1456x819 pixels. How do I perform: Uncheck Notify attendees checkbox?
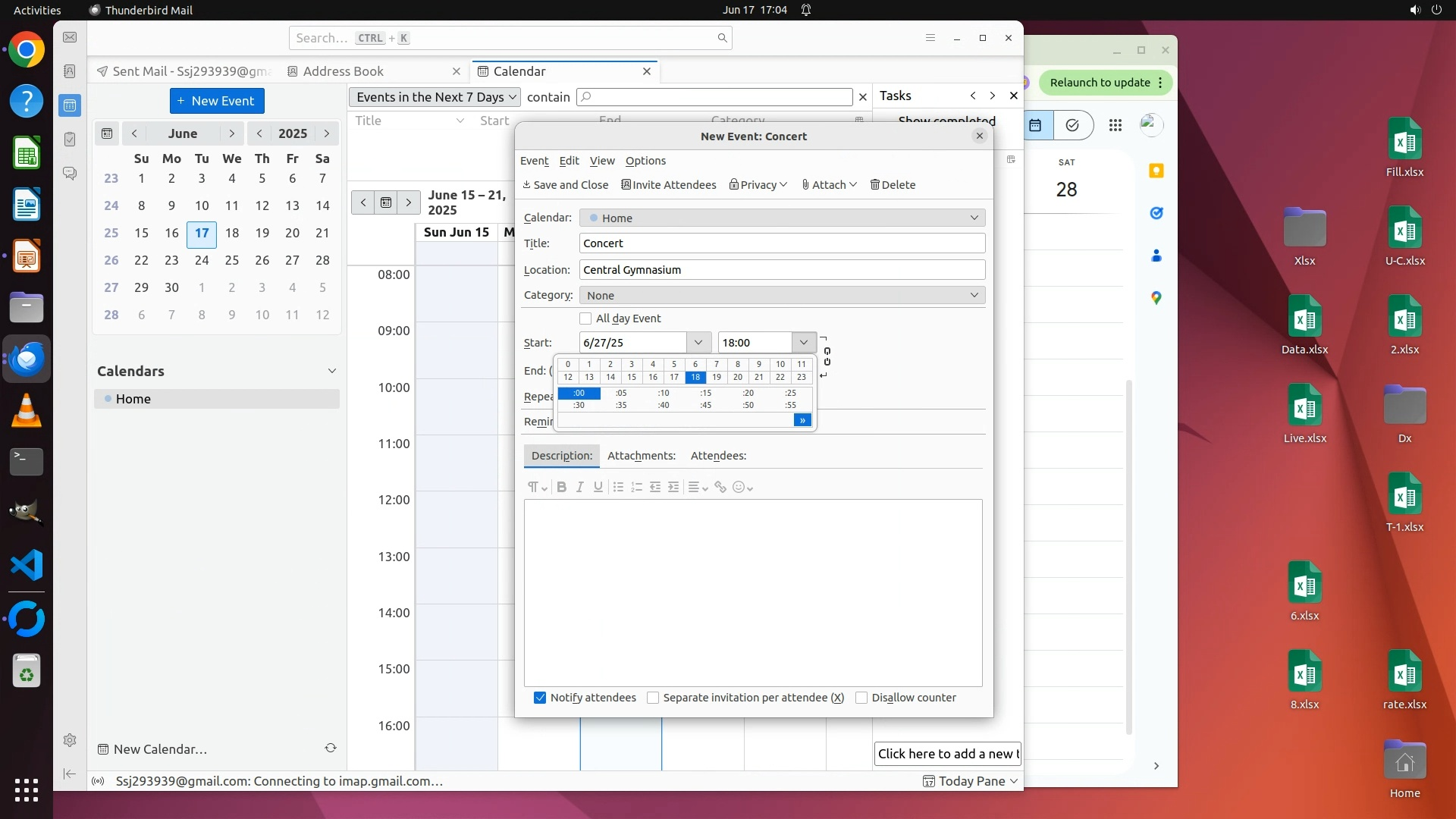[540, 698]
